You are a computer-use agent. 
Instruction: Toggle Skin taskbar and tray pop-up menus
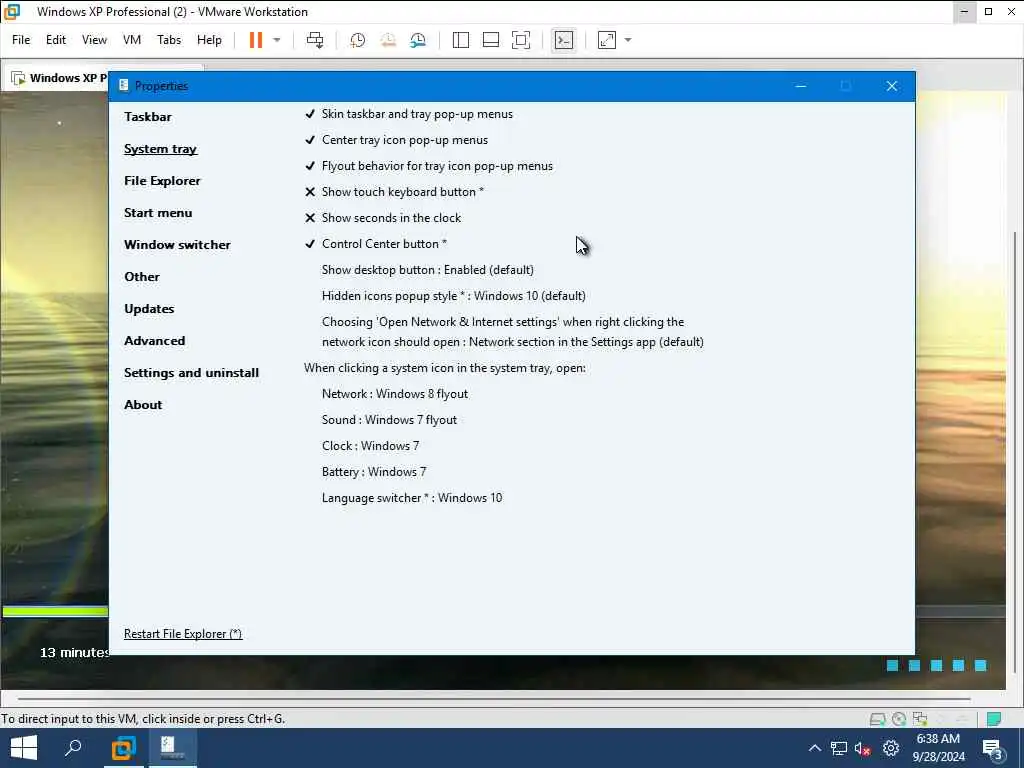point(409,114)
